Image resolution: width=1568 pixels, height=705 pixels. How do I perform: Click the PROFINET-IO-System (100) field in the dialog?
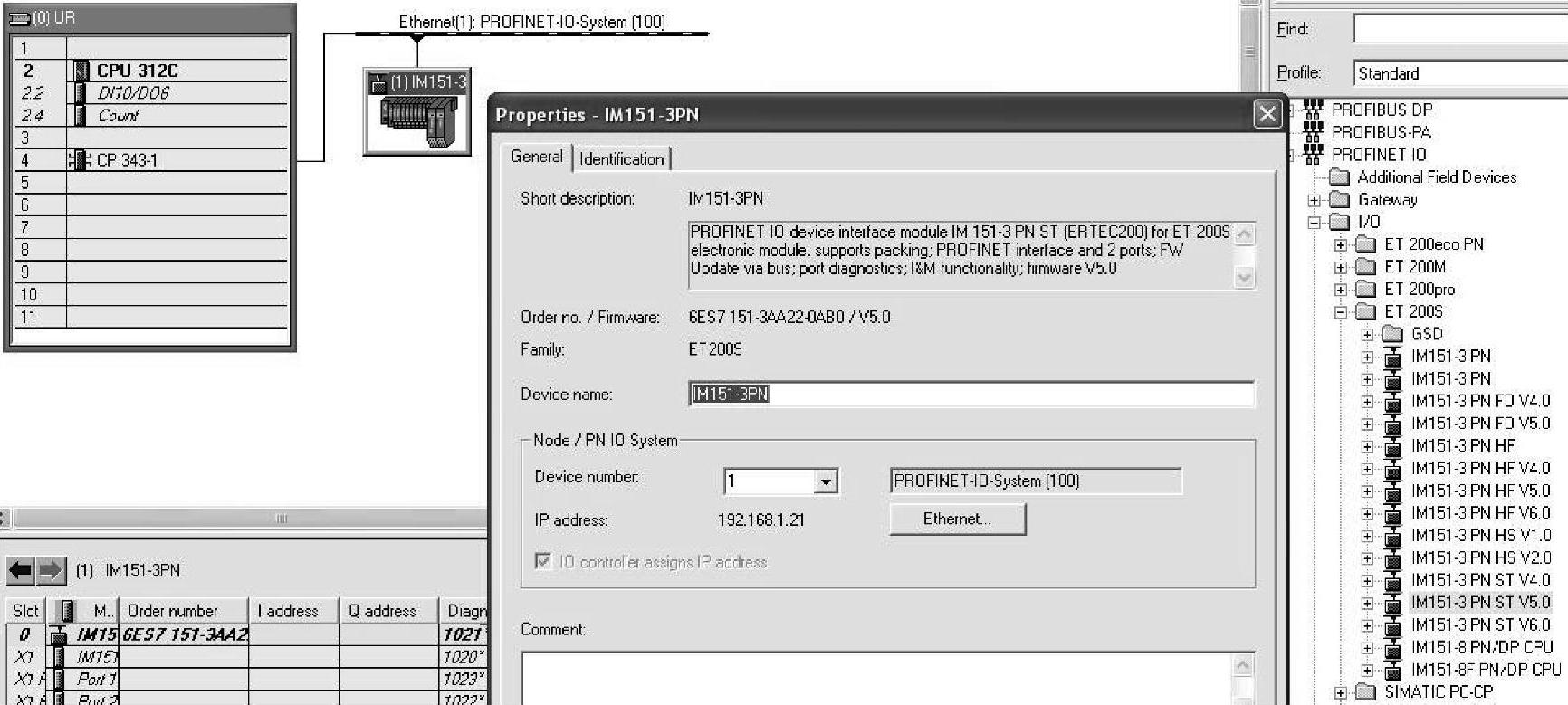(1036, 481)
